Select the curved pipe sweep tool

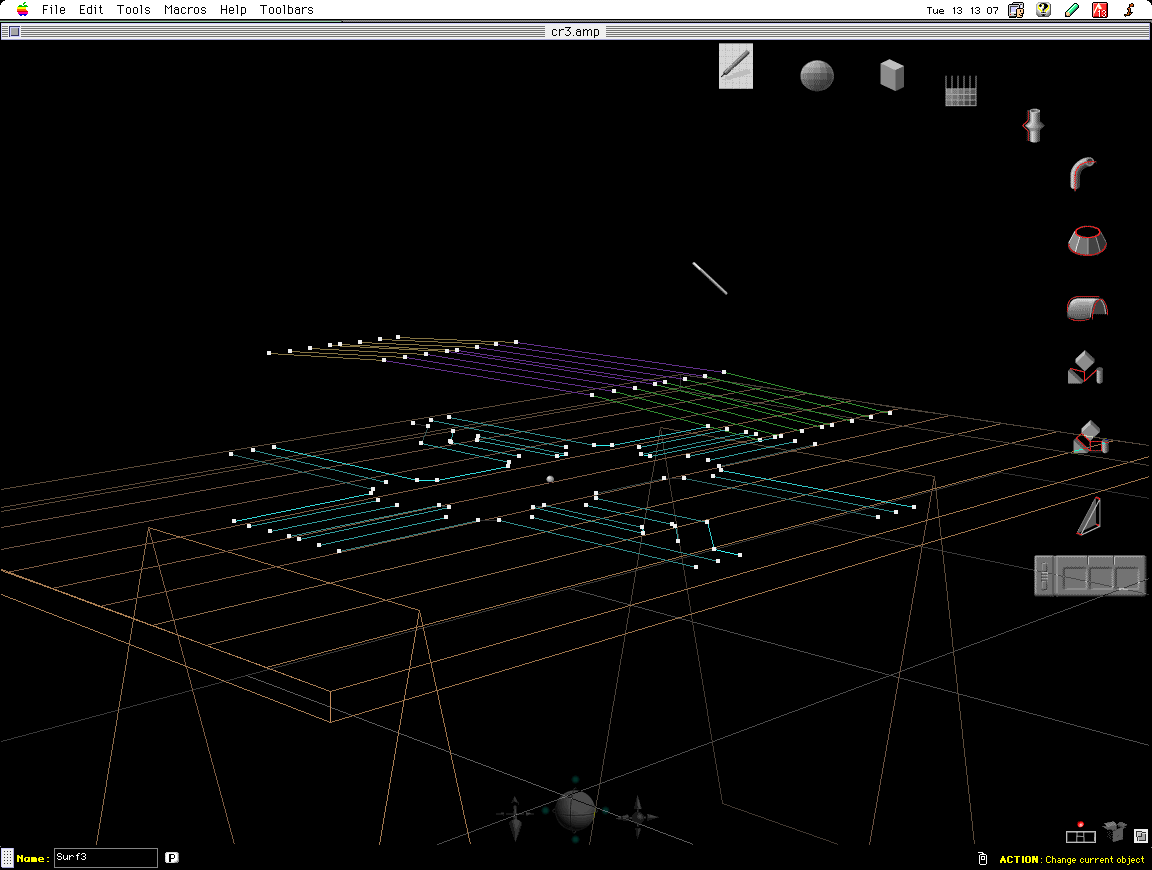[1084, 174]
